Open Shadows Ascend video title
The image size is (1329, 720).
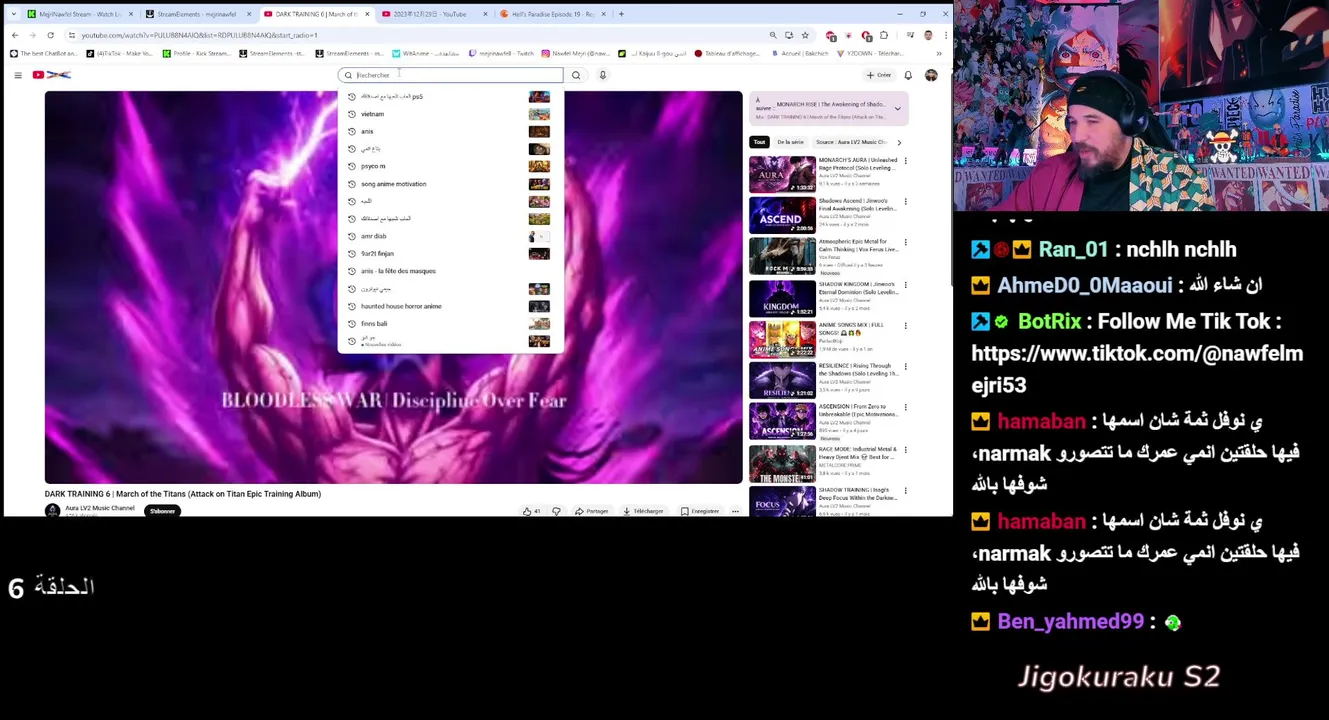click(x=857, y=205)
